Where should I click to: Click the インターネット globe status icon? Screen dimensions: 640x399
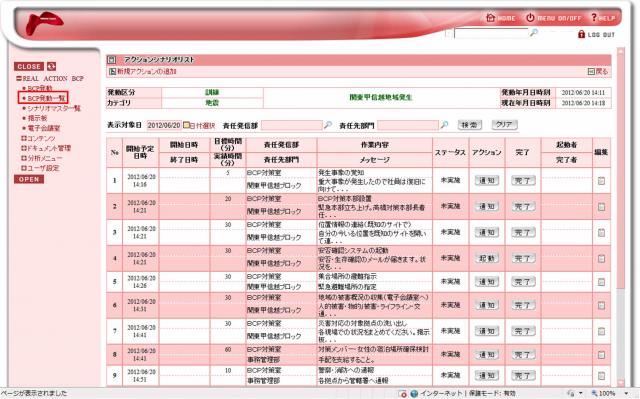414,393
